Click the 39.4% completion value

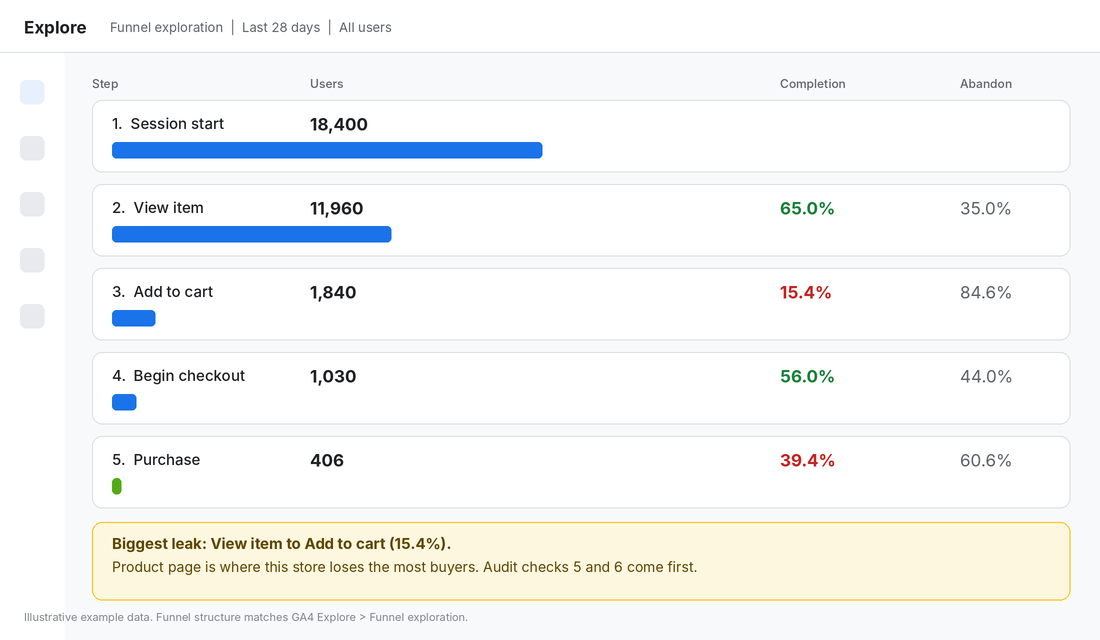click(807, 461)
